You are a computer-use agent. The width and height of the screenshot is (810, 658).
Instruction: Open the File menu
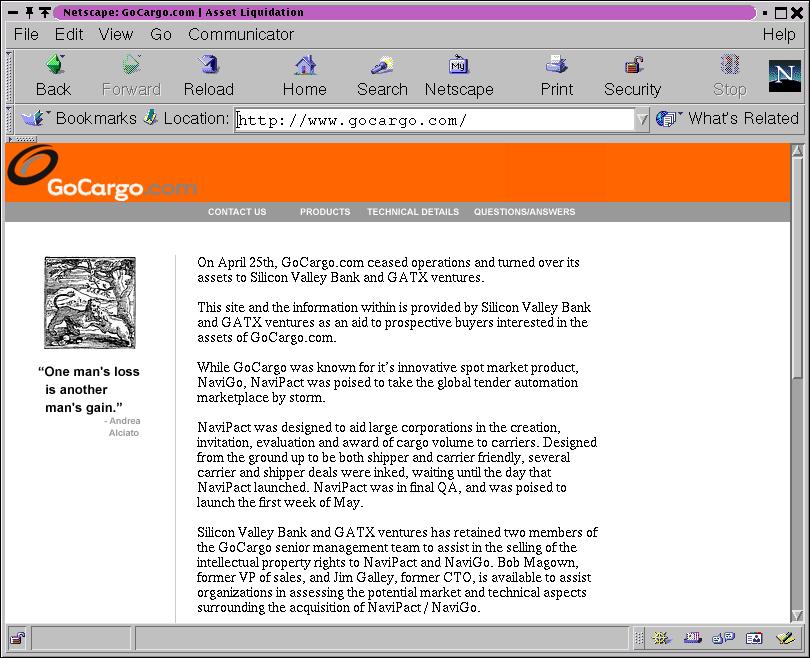26,34
